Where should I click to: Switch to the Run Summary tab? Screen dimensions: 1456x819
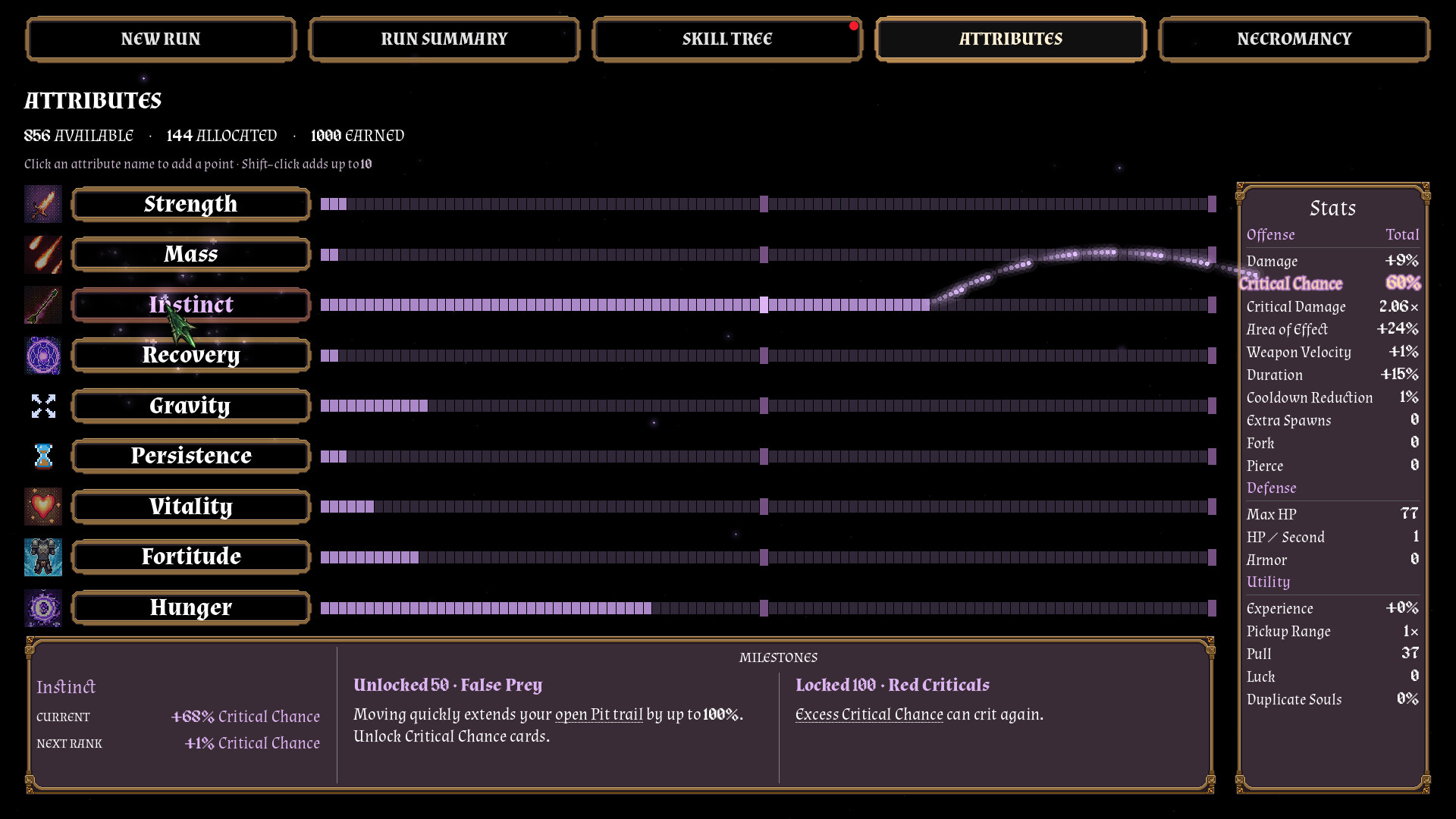click(x=444, y=39)
